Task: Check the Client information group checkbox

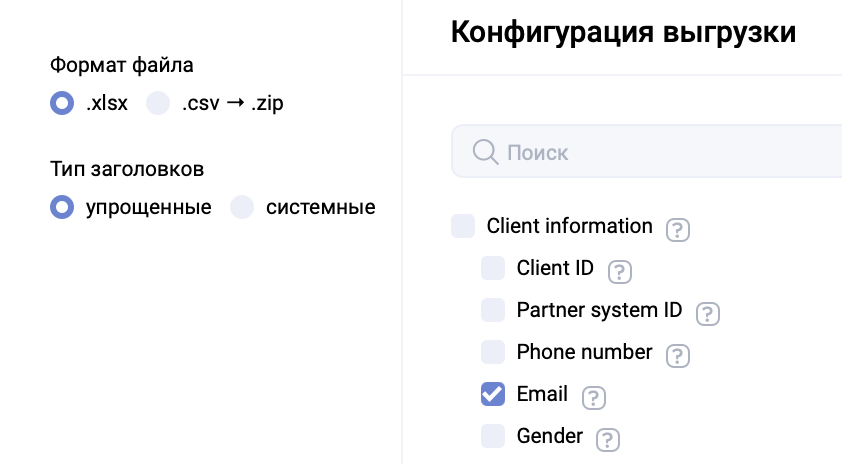Action: click(x=463, y=226)
